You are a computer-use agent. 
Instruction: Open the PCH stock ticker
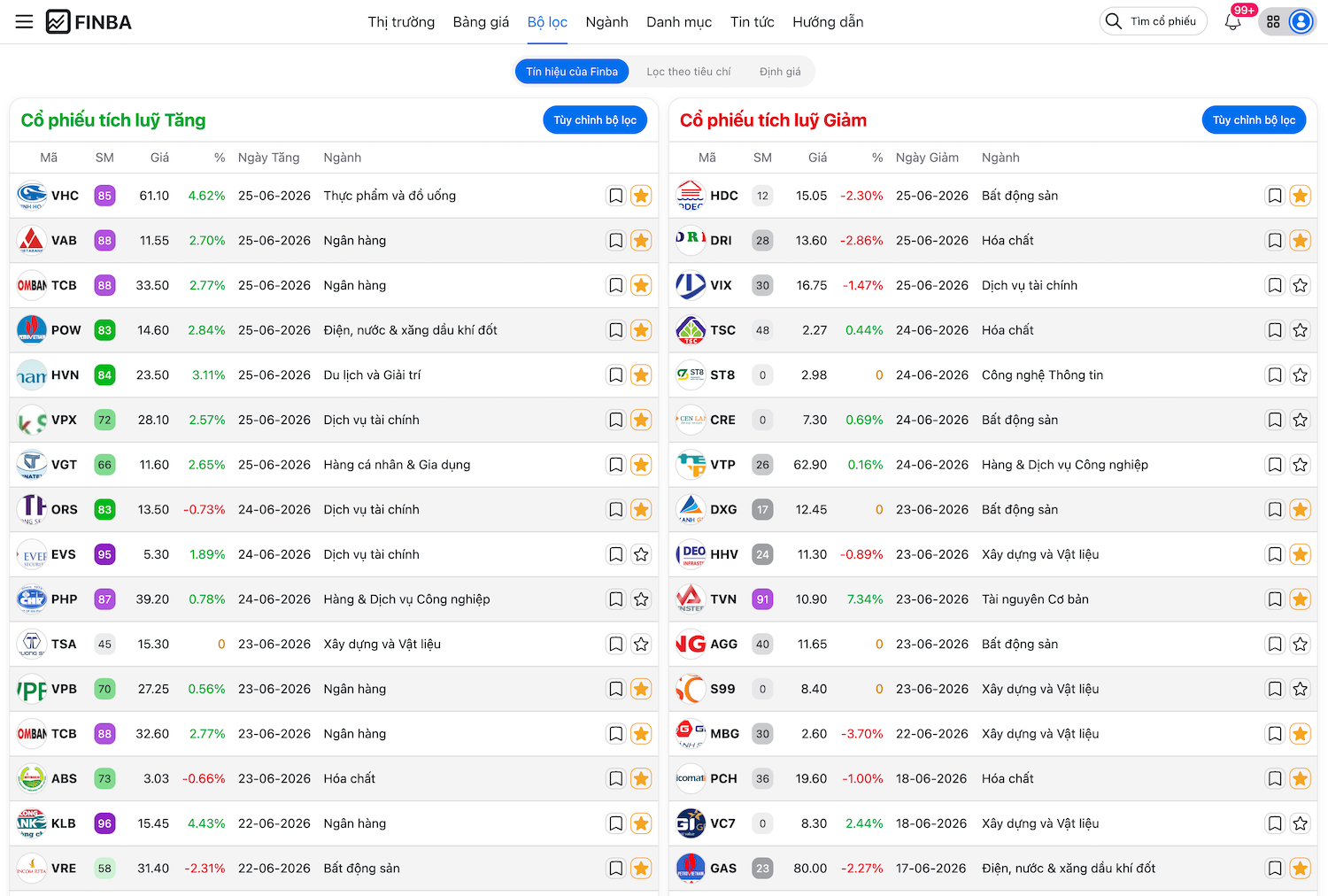pos(723,778)
